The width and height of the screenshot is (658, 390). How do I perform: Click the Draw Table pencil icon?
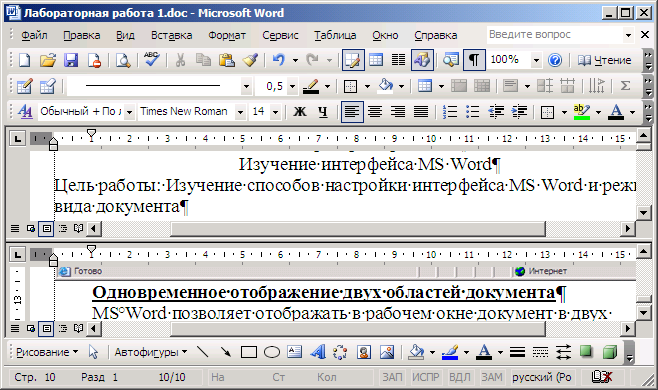[x=25, y=86]
